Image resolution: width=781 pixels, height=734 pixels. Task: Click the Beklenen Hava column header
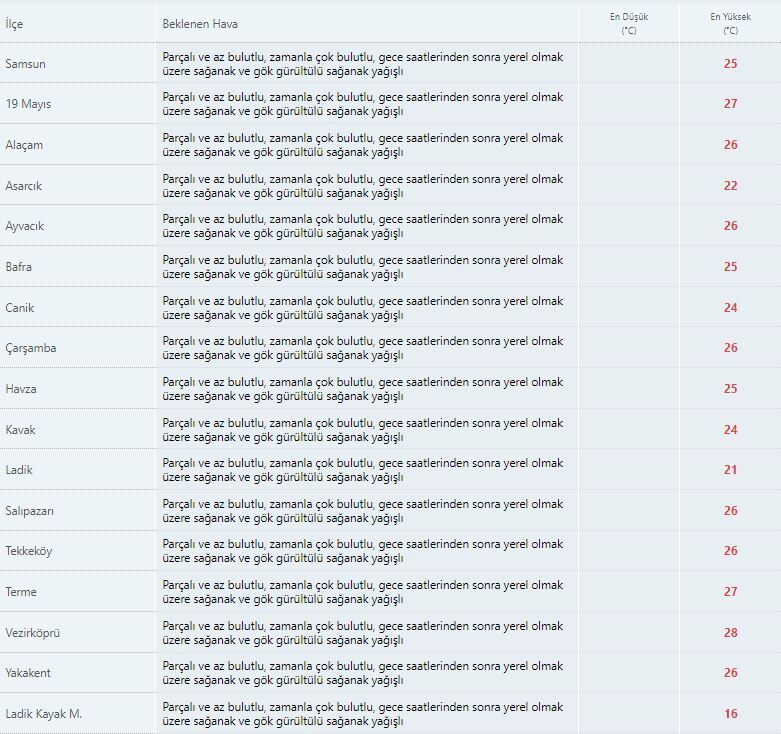click(200, 23)
